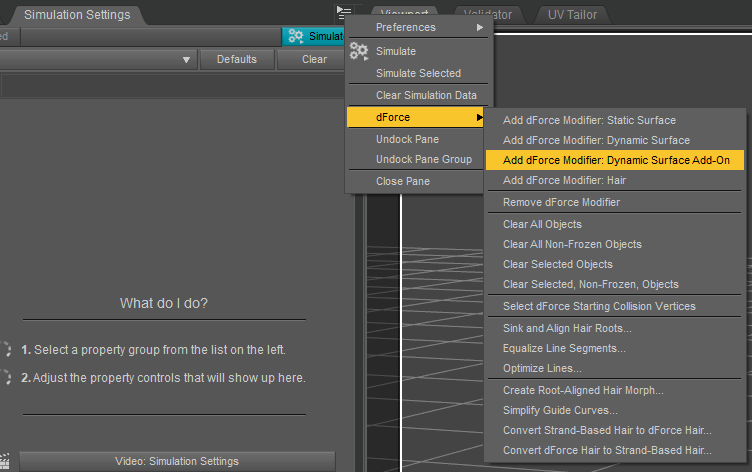Select Clear All Non-Frozen Objects
The image size is (752, 472).
(614, 245)
